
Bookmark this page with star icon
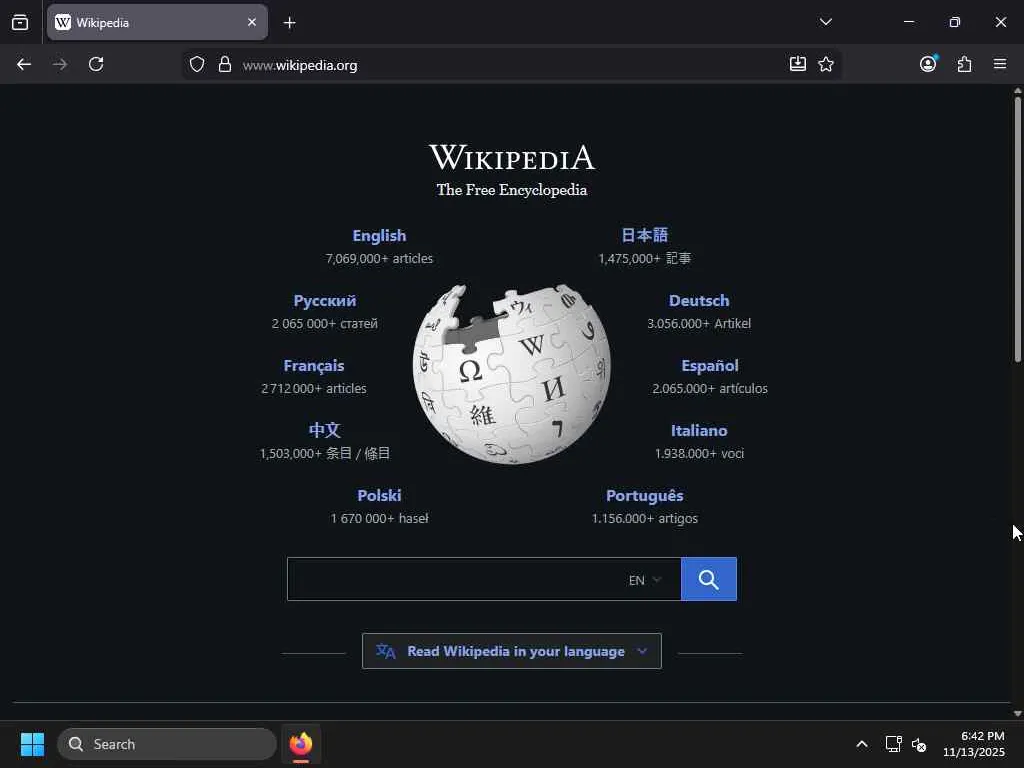(x=826, y=64)
